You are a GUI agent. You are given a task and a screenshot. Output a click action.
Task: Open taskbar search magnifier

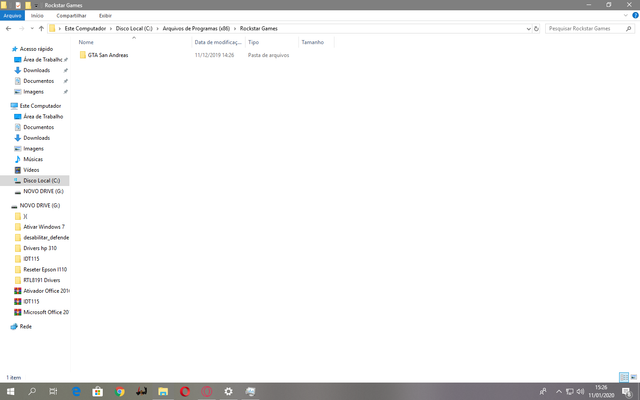(31, 392)
